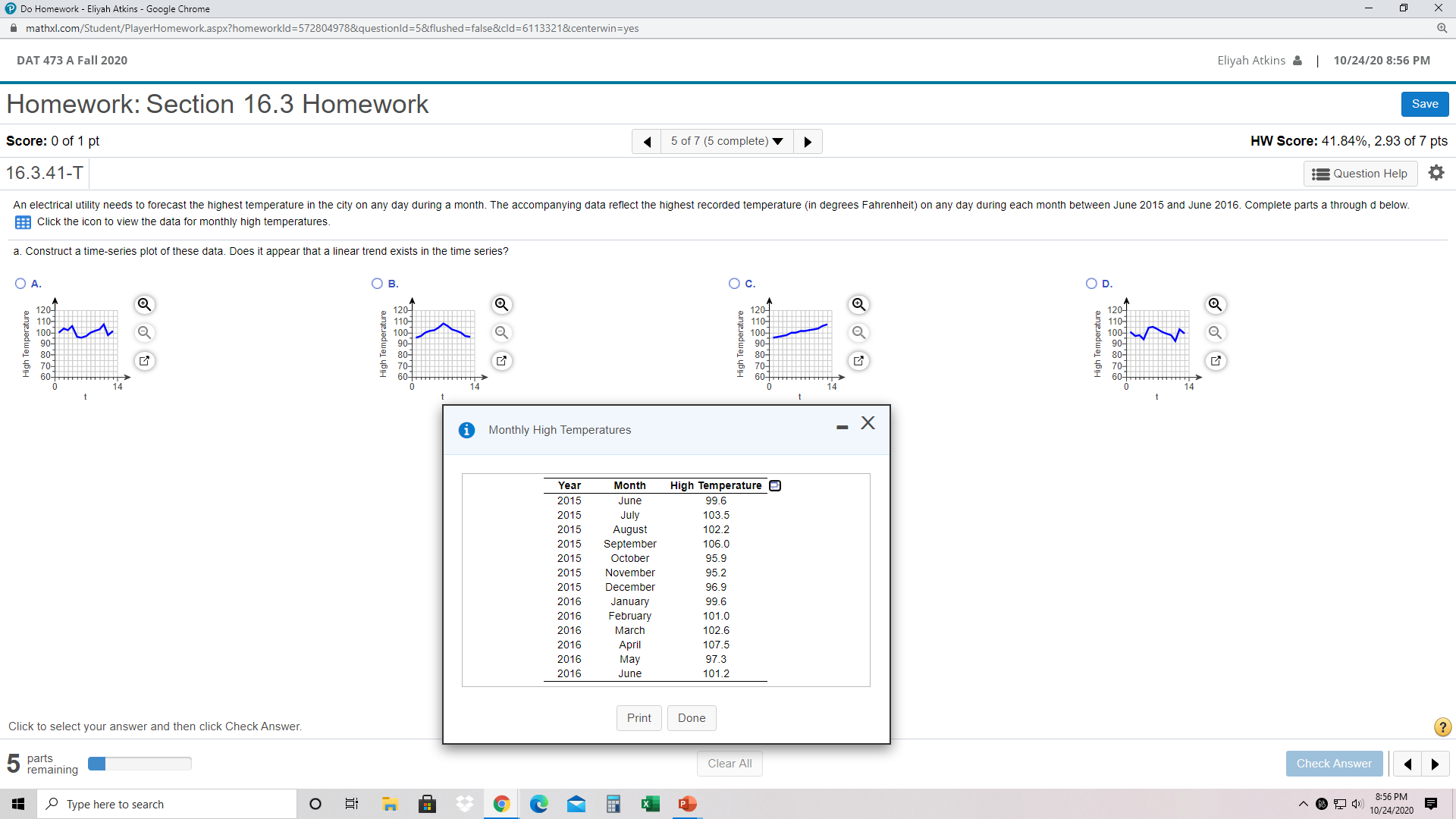Screen dimensions: 1456x819
Task: Go to the next question arrow at the top
Action: click(808, 142)
